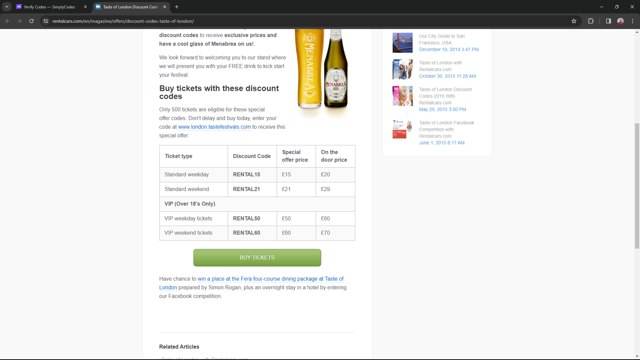Close the Taste of London tab
Screen dimensions: 640x360
click(x=164, y=7)
